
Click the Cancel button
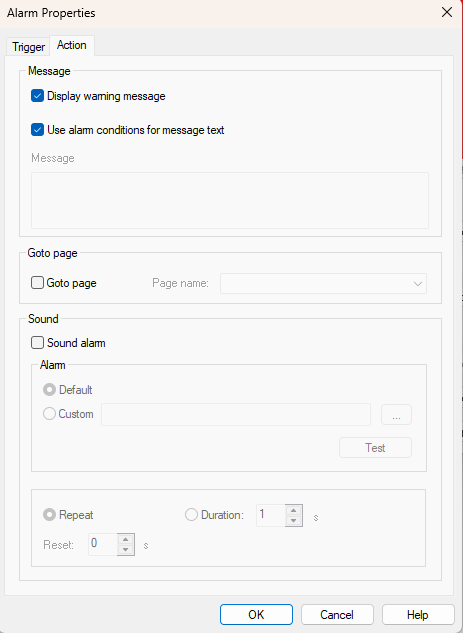[x=337, y=614]
